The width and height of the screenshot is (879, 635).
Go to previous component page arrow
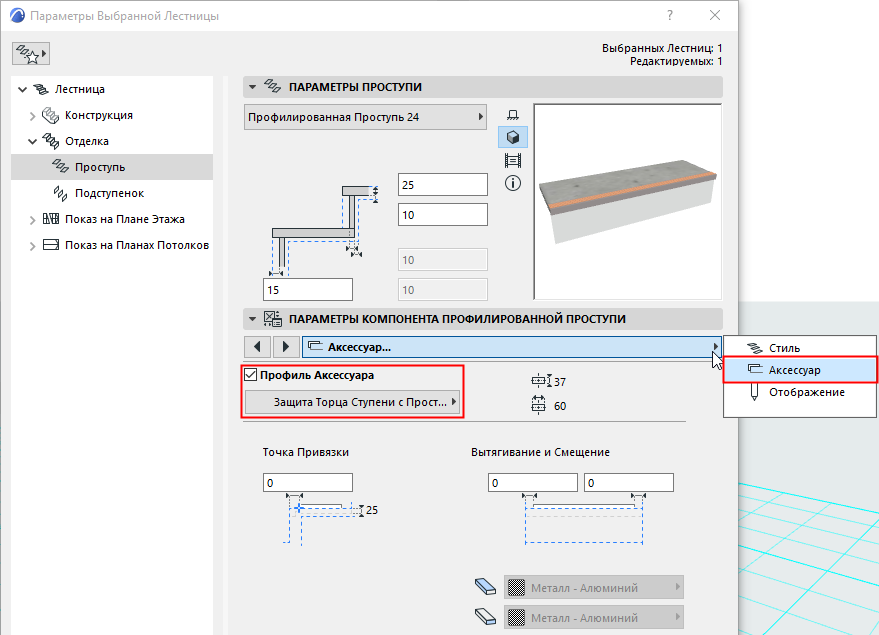click(257, 347)
